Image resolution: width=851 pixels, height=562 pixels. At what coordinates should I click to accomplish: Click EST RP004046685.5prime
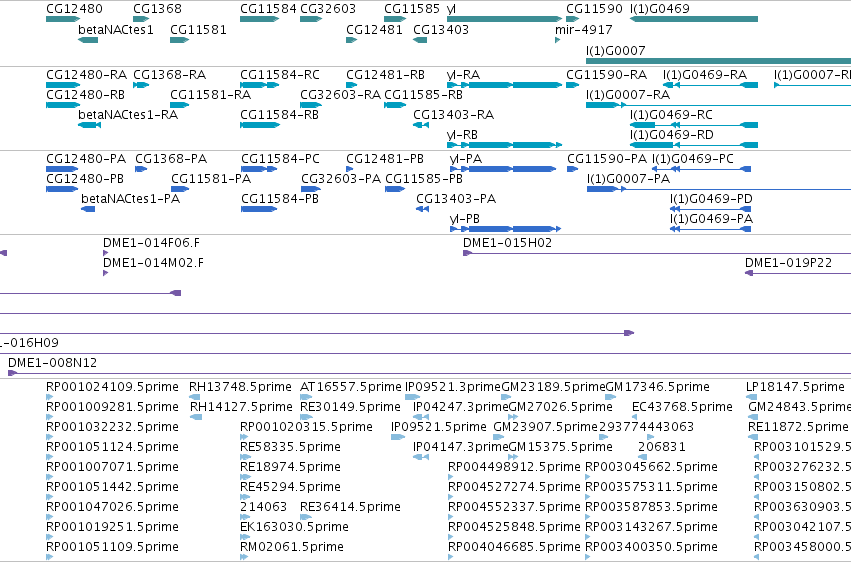click(x=450, y=557)
